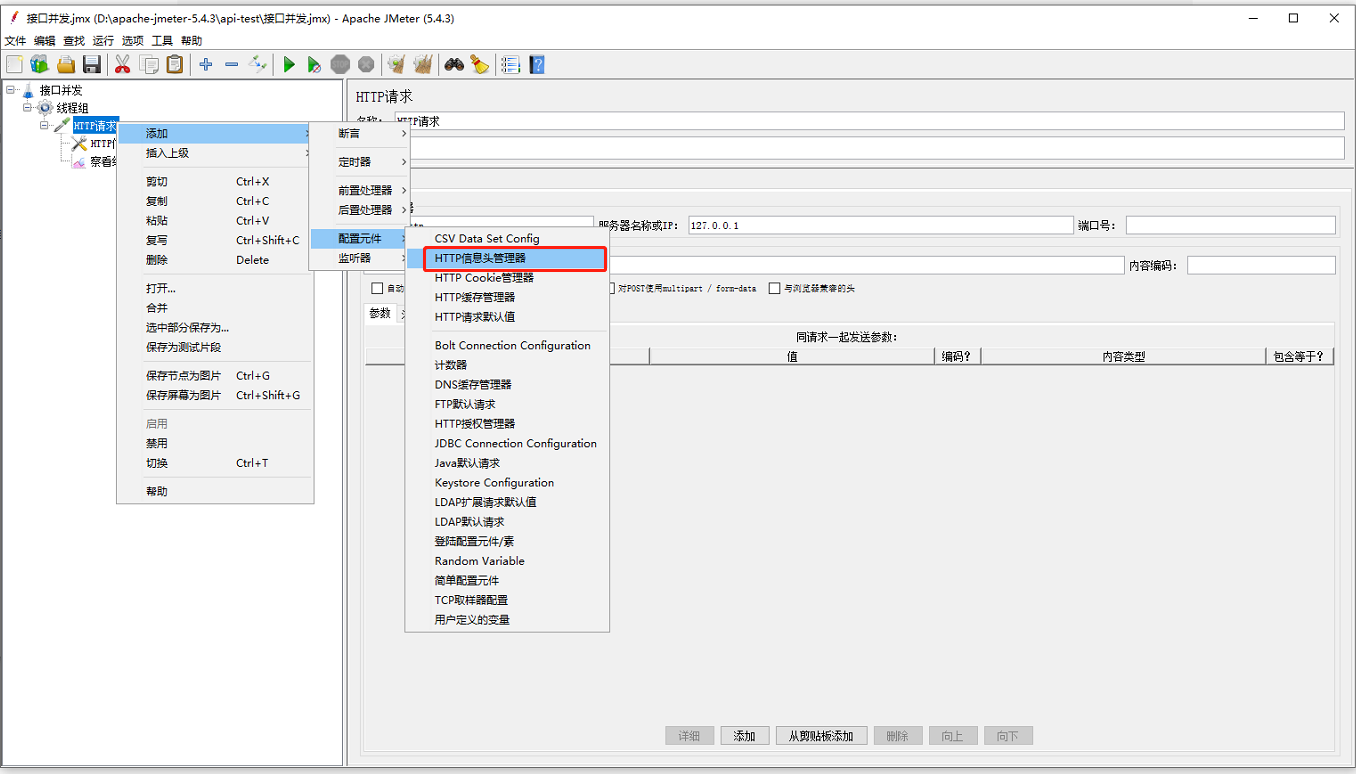The height and width of the screenshot is (774, 1356).
Task: Click the 编码? column header
Action: 958,356
